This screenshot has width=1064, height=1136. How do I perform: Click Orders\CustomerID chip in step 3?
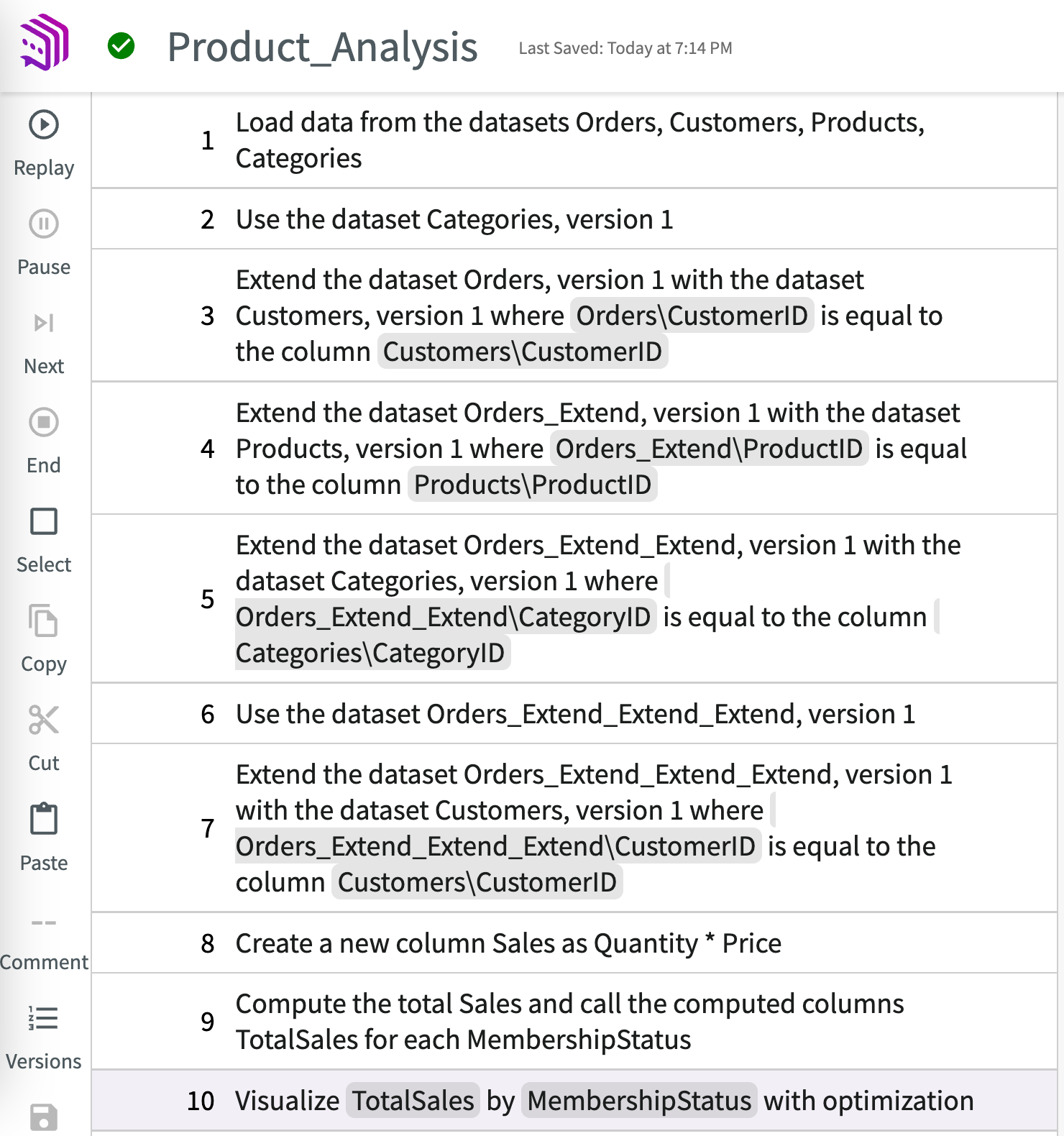coord(692,316)
